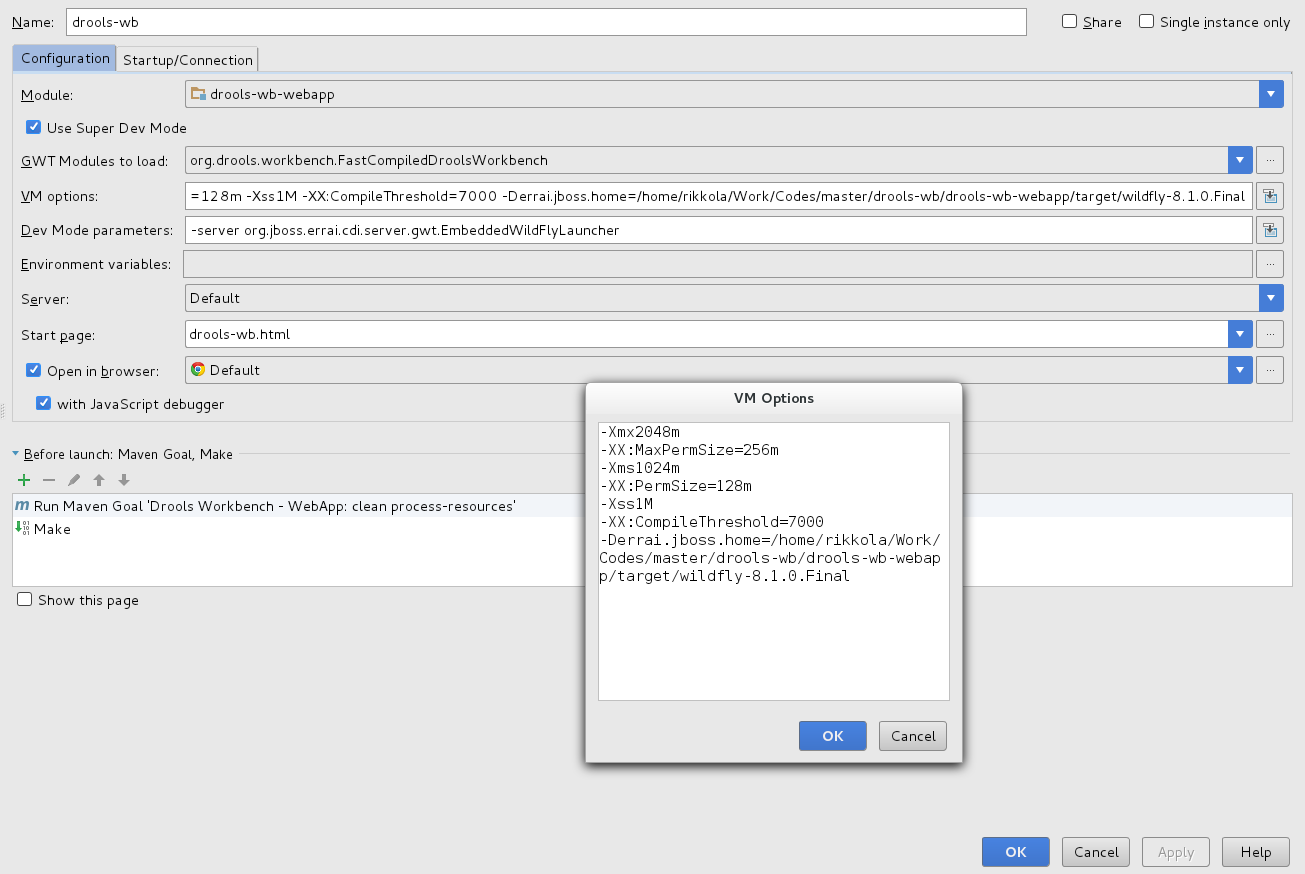Collapse the Before launch section
This screenshot has width=1305, height=874.
click(16, 454)
